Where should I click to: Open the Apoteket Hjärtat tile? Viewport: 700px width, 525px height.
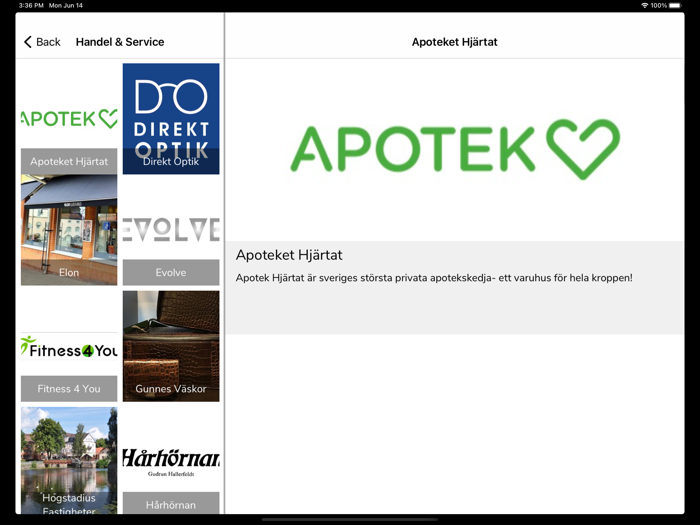(69, 119)
